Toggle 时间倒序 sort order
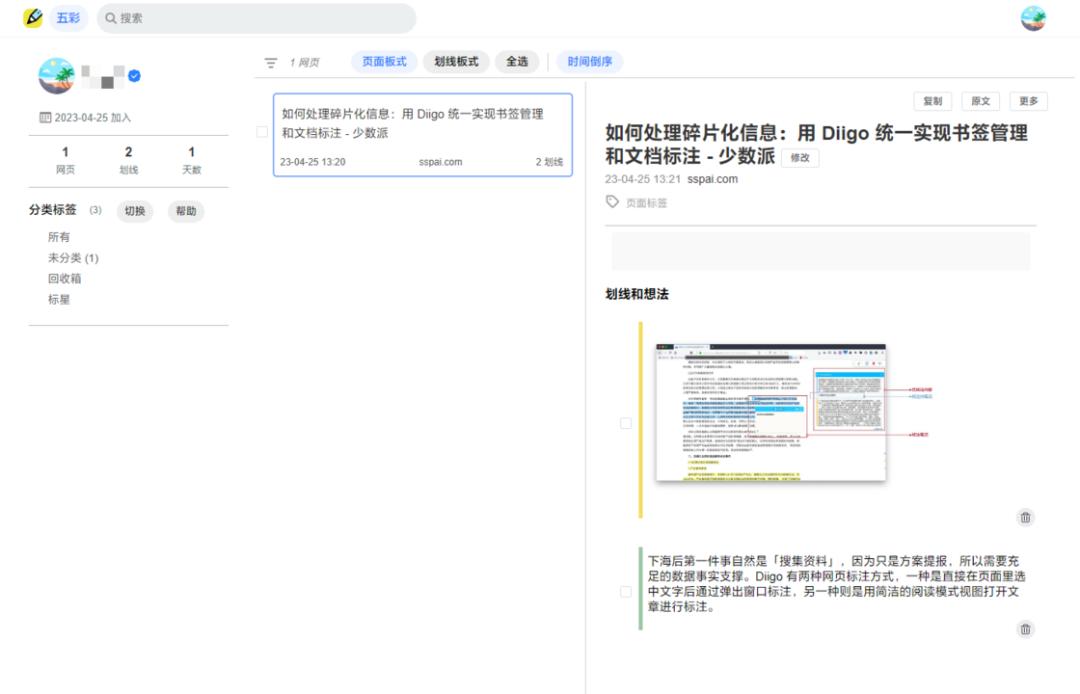This screenshot has width=1080, height=694. 590,62
